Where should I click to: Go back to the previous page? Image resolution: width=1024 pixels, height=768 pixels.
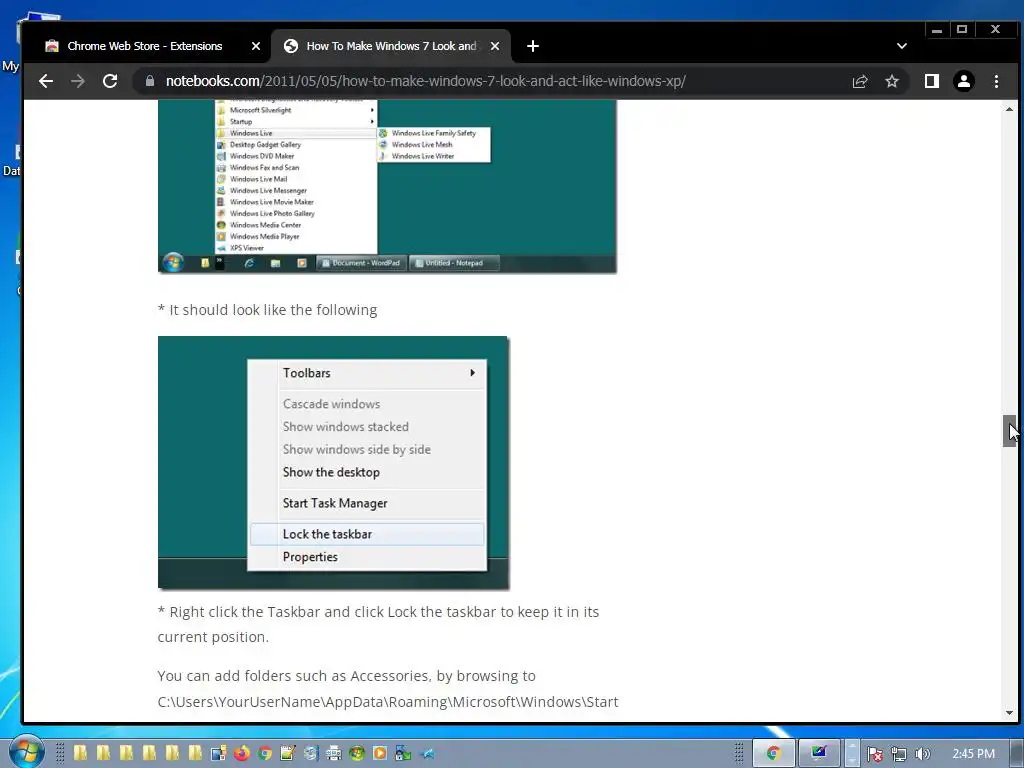pos(46,81)
